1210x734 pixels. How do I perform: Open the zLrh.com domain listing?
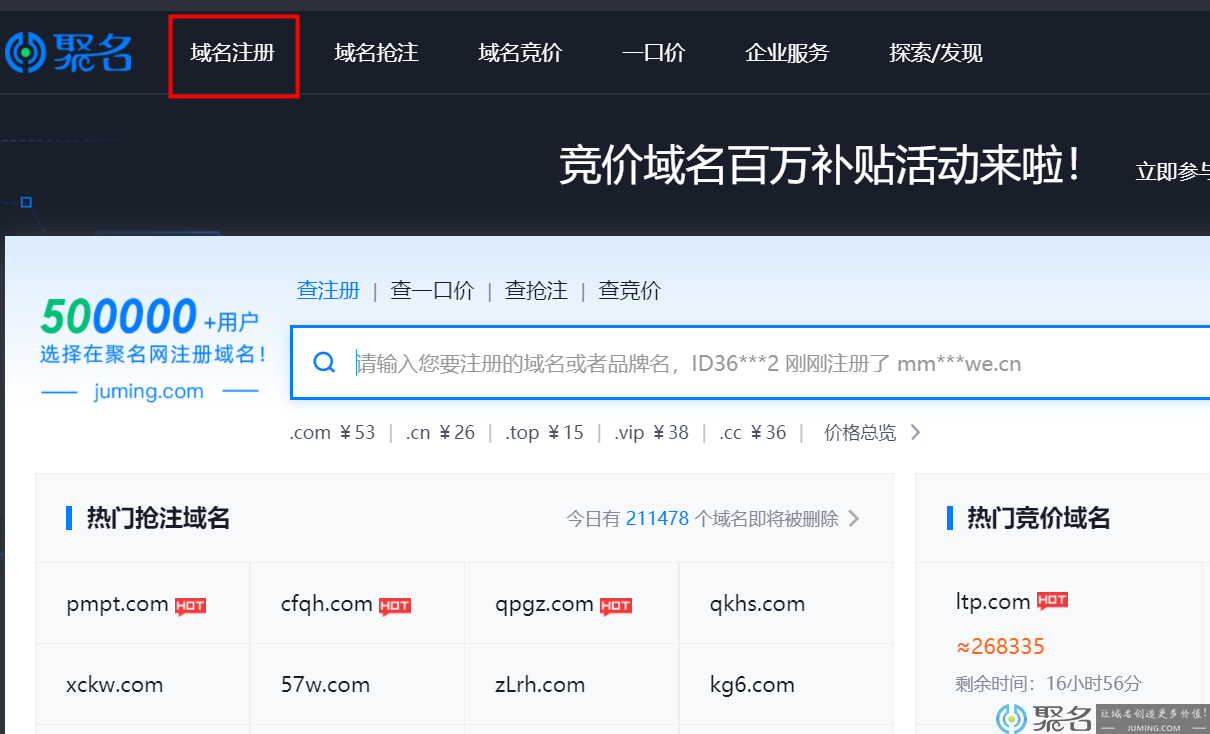click(539, 684)
